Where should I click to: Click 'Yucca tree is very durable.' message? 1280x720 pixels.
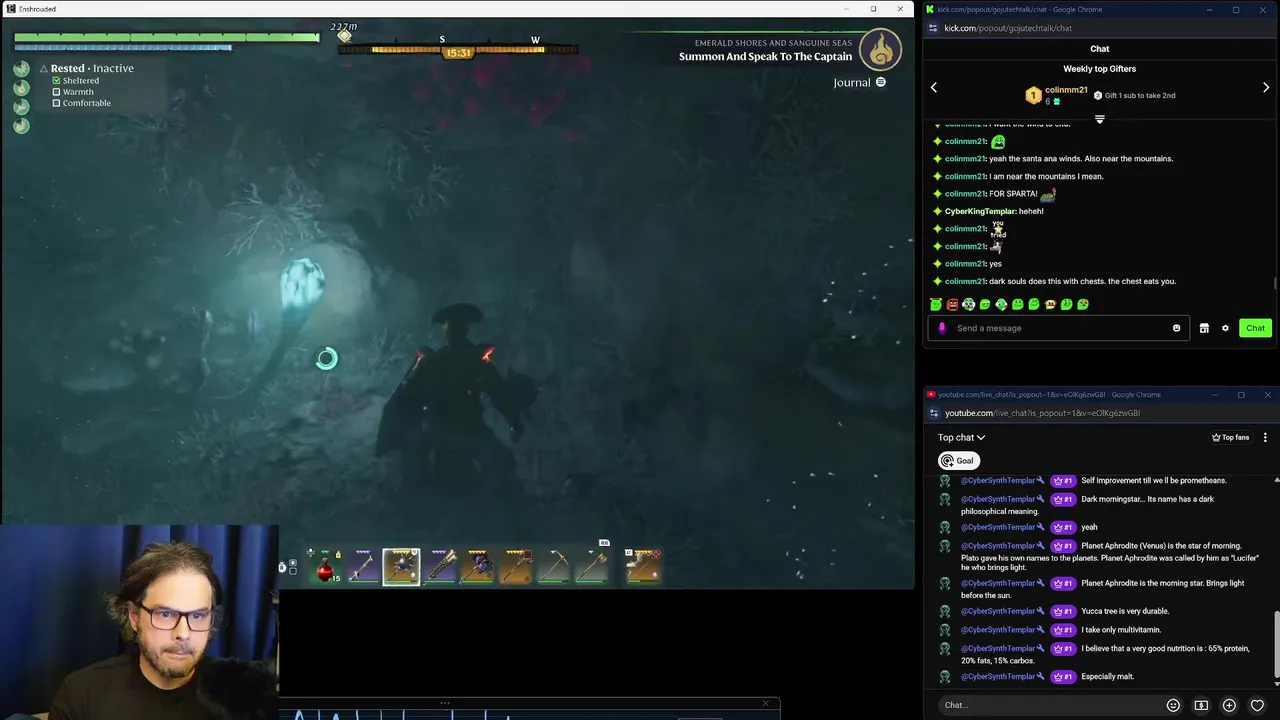[1125, 611]
